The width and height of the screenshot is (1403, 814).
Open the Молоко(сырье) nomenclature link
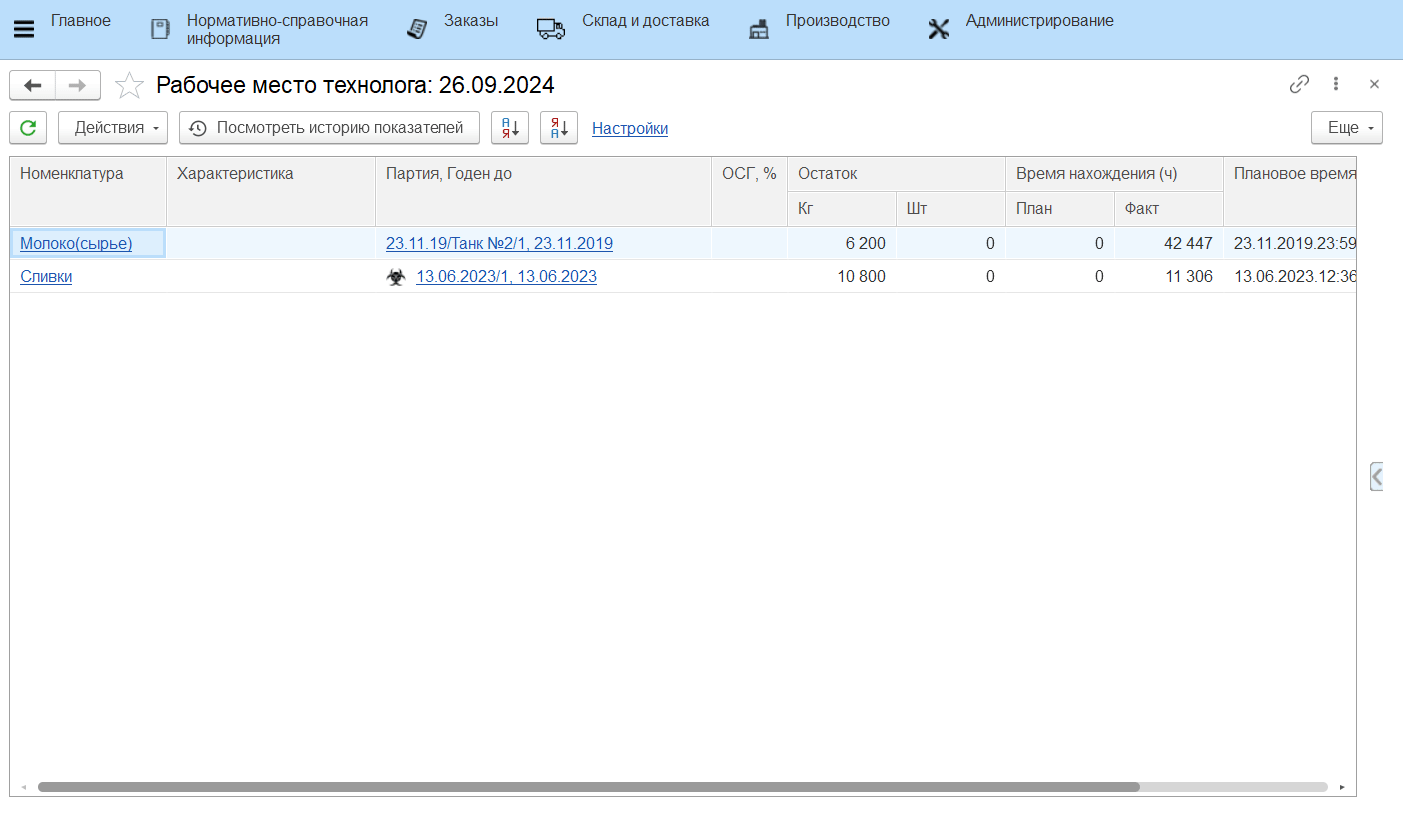[x=76, y=243]
